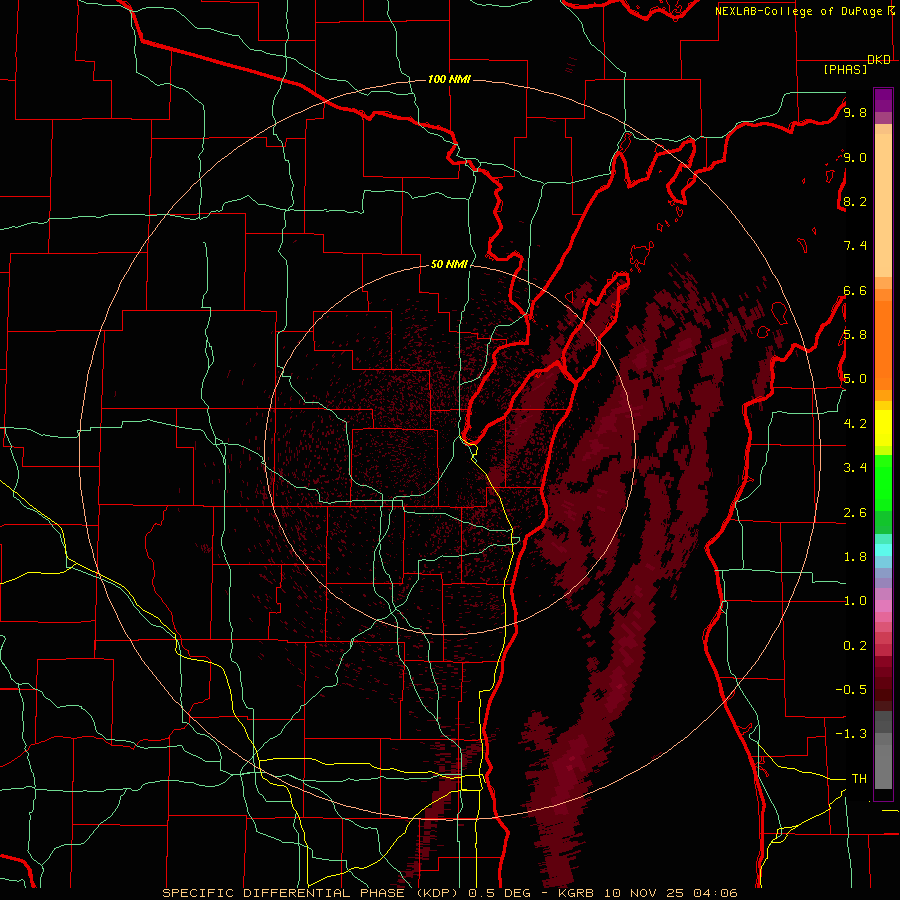Click the yellow segment of the color bar
The height and width of the screenshot is (900, 900).
point(883,428)
